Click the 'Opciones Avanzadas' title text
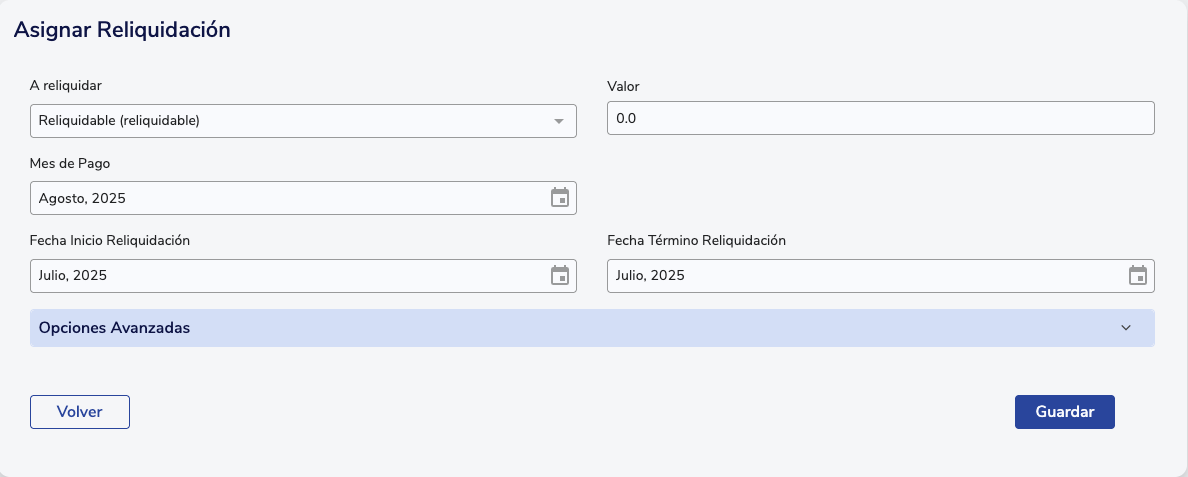 (x=114, y=328)
